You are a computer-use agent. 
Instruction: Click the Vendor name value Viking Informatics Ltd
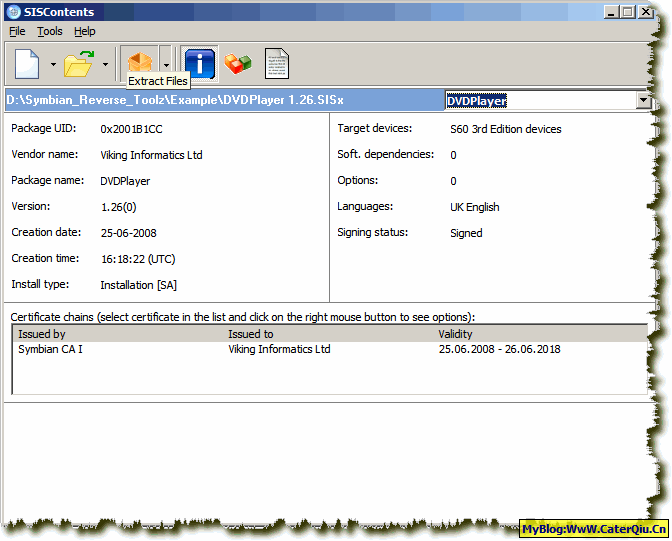[x=151, y=155]
